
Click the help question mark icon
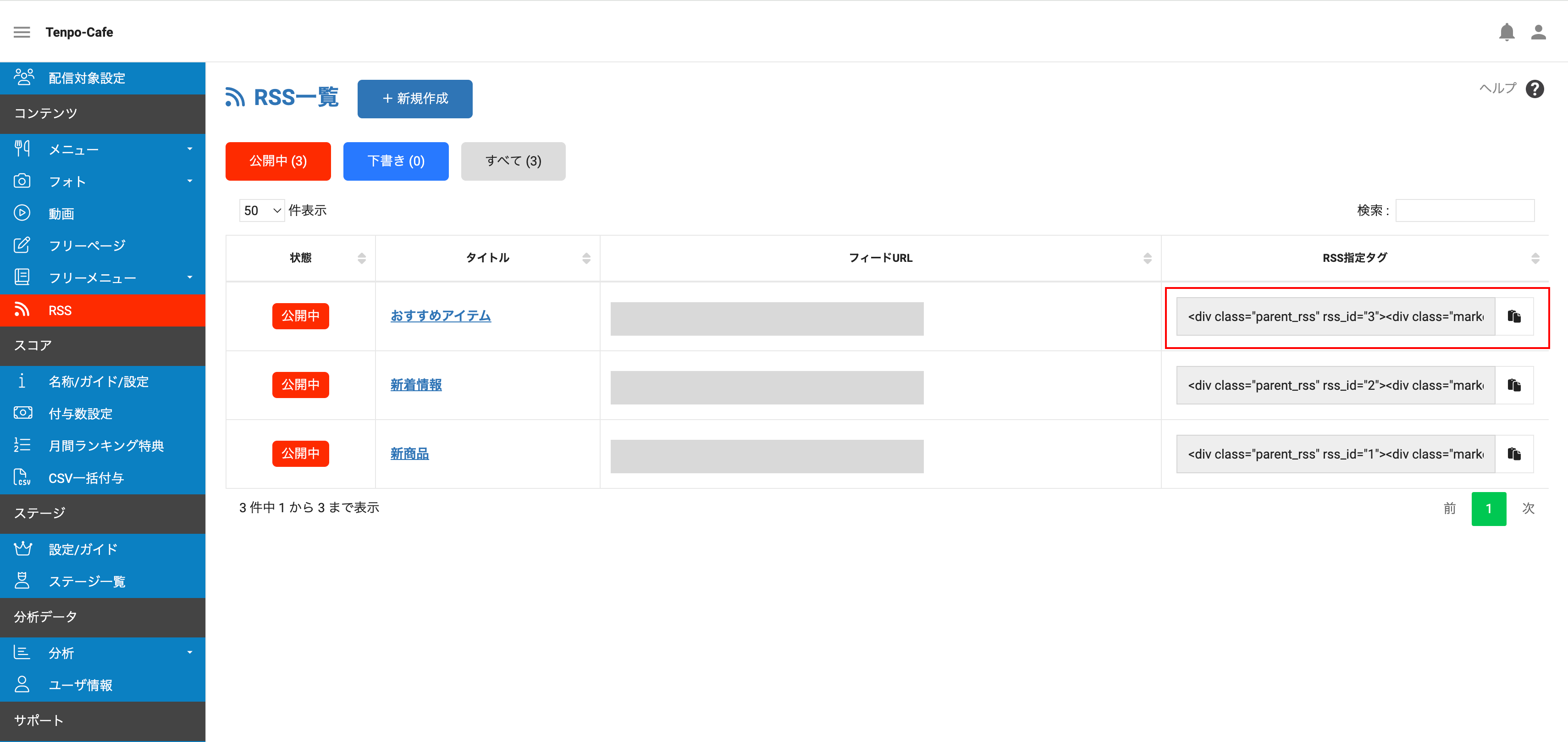coord(1535,89)
